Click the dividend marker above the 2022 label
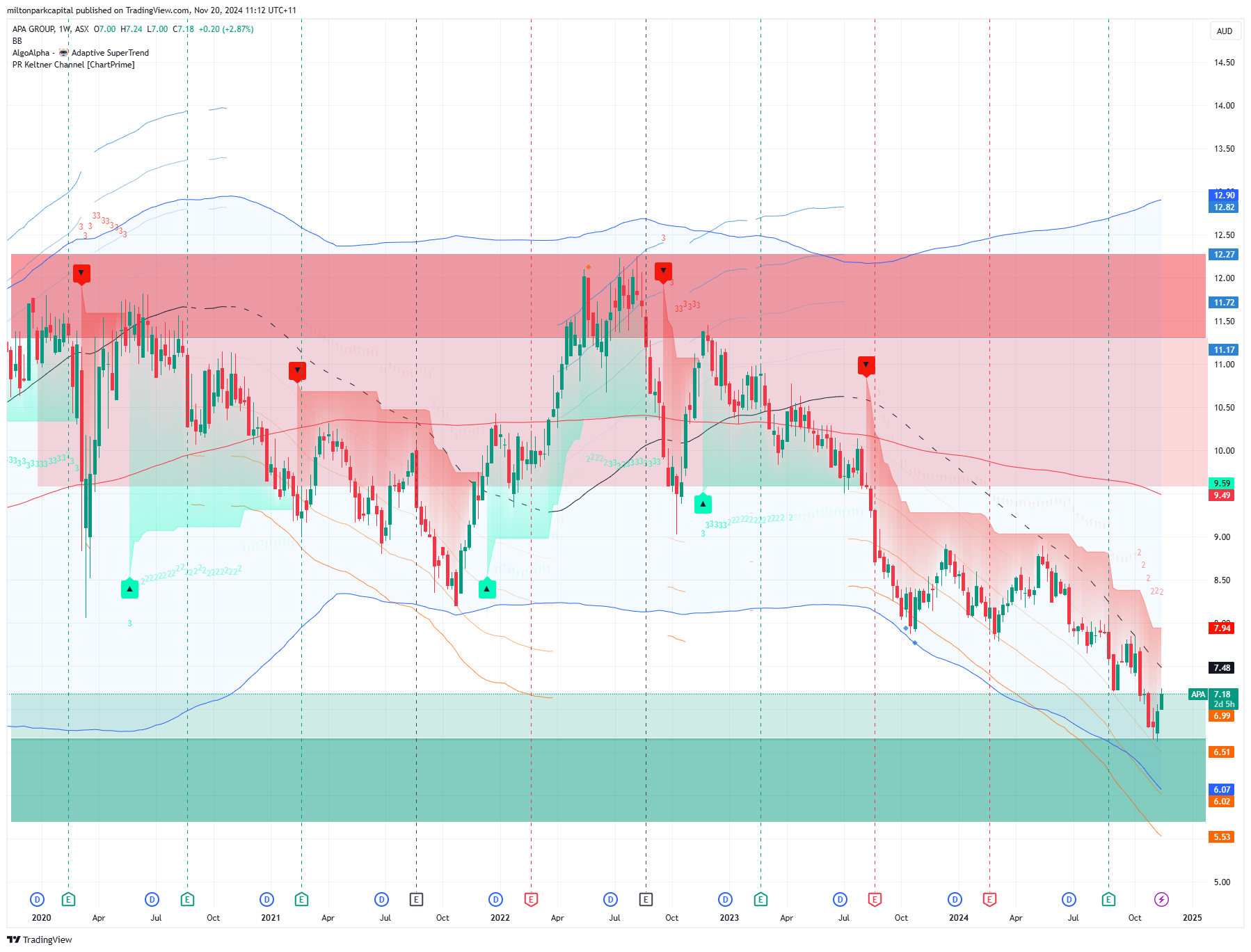1251x952 pixels. 496,899
